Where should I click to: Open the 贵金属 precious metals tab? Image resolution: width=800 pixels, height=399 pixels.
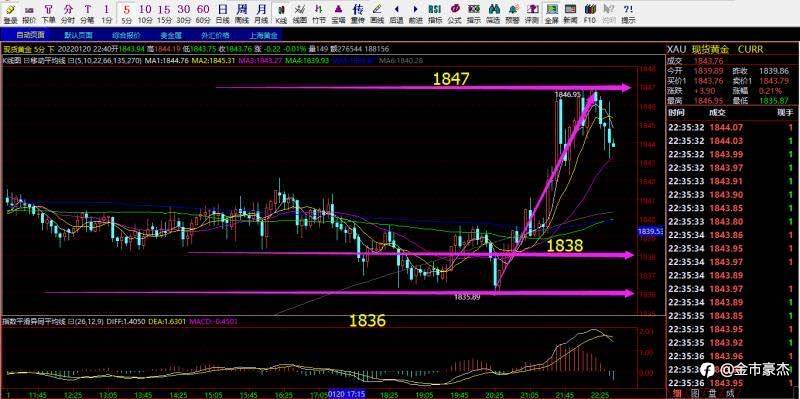coord(171,35)
